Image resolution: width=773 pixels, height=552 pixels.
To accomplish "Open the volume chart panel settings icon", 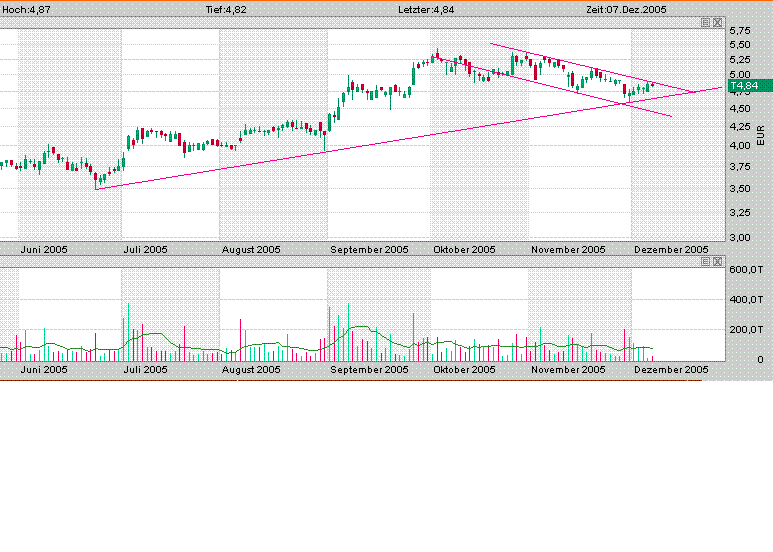I will 705,262.
